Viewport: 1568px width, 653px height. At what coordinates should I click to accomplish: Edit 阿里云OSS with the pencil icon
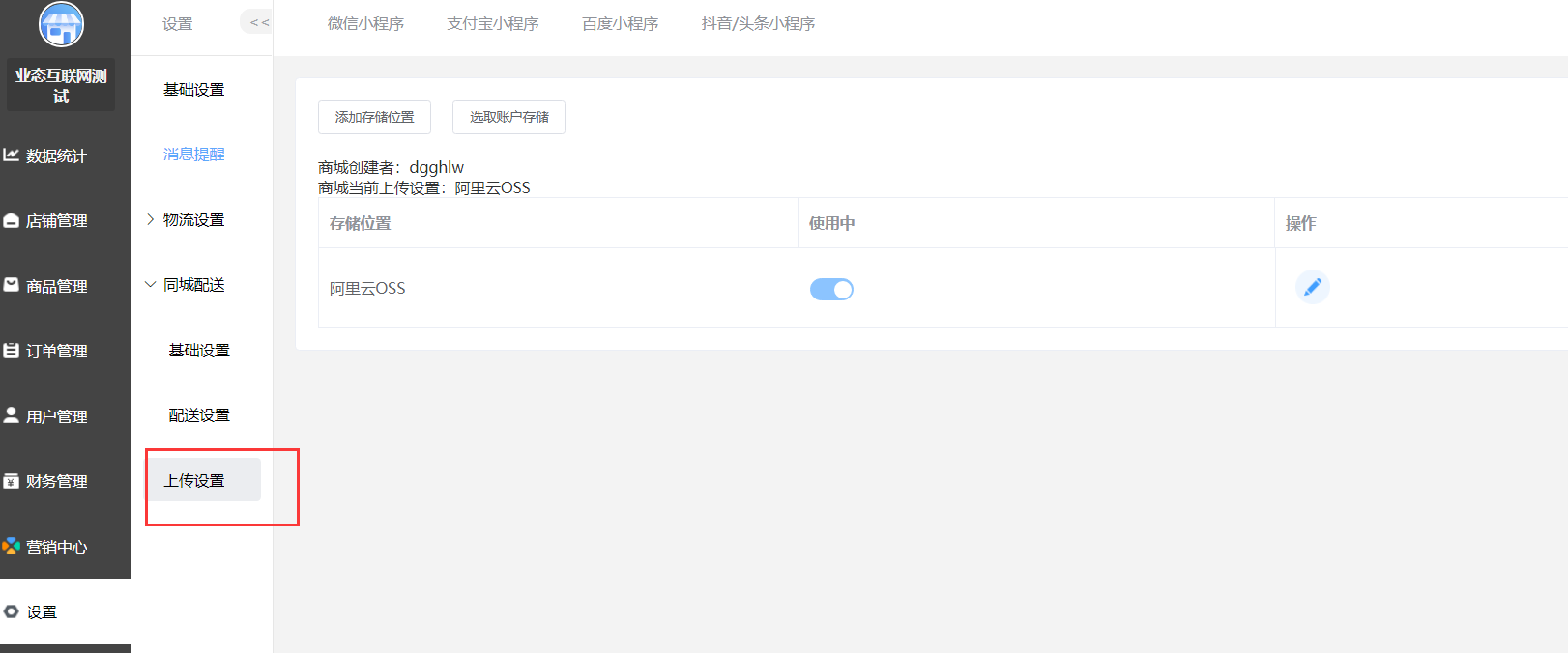click(x=1312, y=287)
